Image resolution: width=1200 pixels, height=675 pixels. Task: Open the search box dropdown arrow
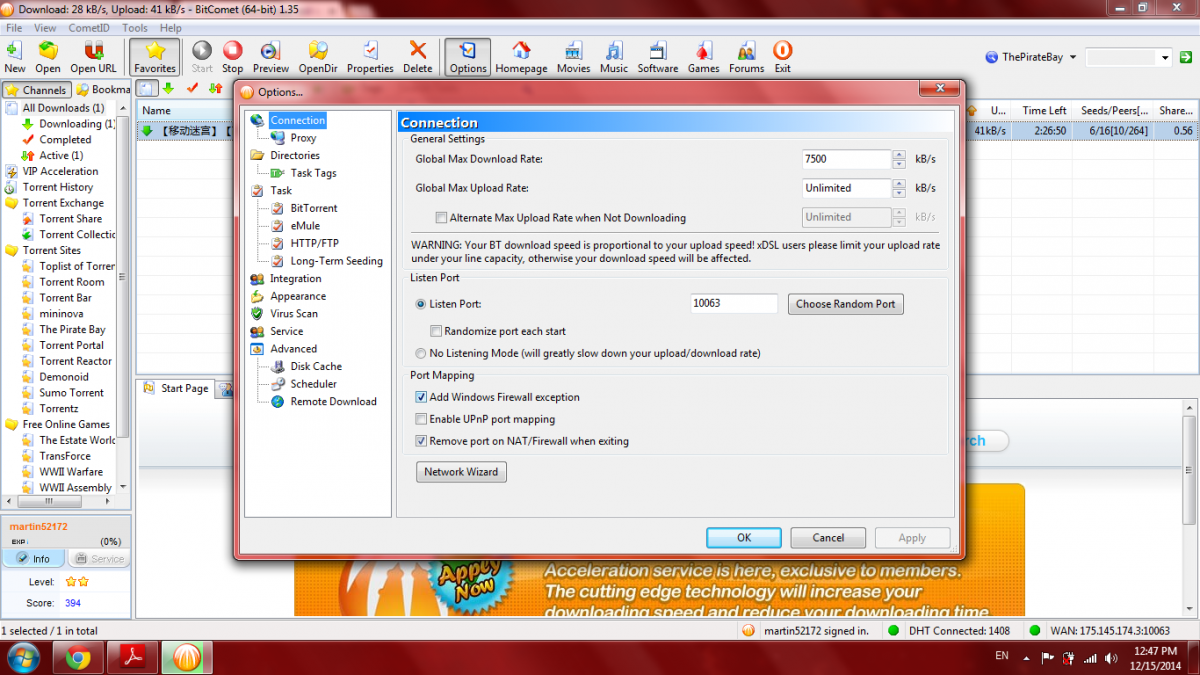click(x=1165, y=58)
